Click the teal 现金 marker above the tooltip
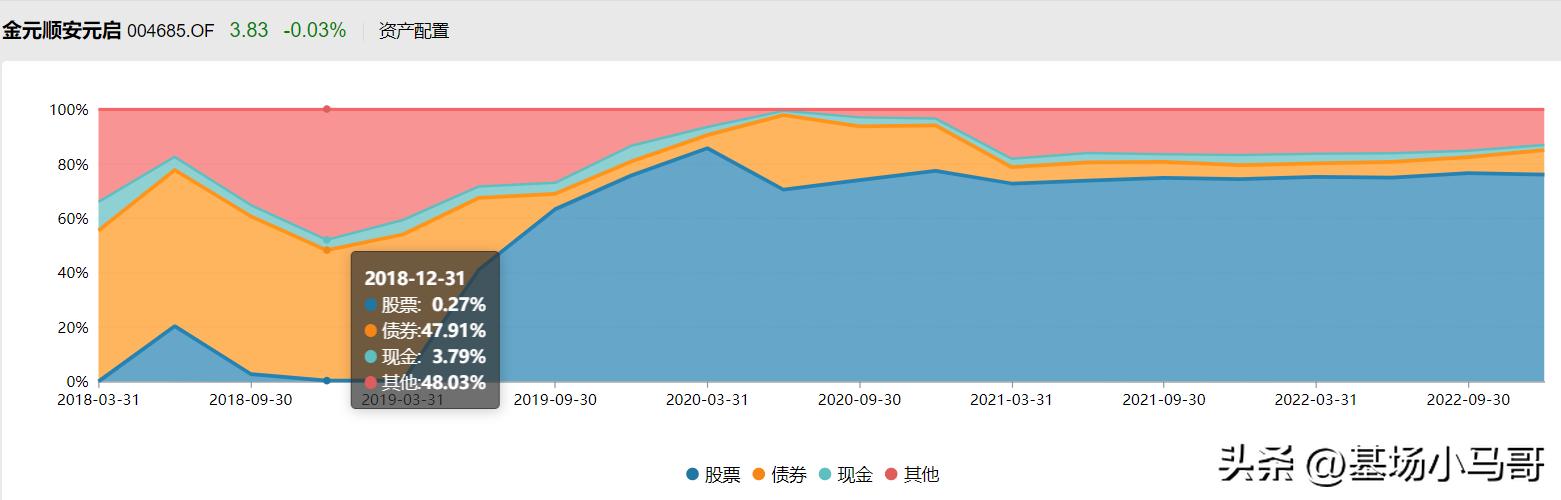 tap(327, 241)
